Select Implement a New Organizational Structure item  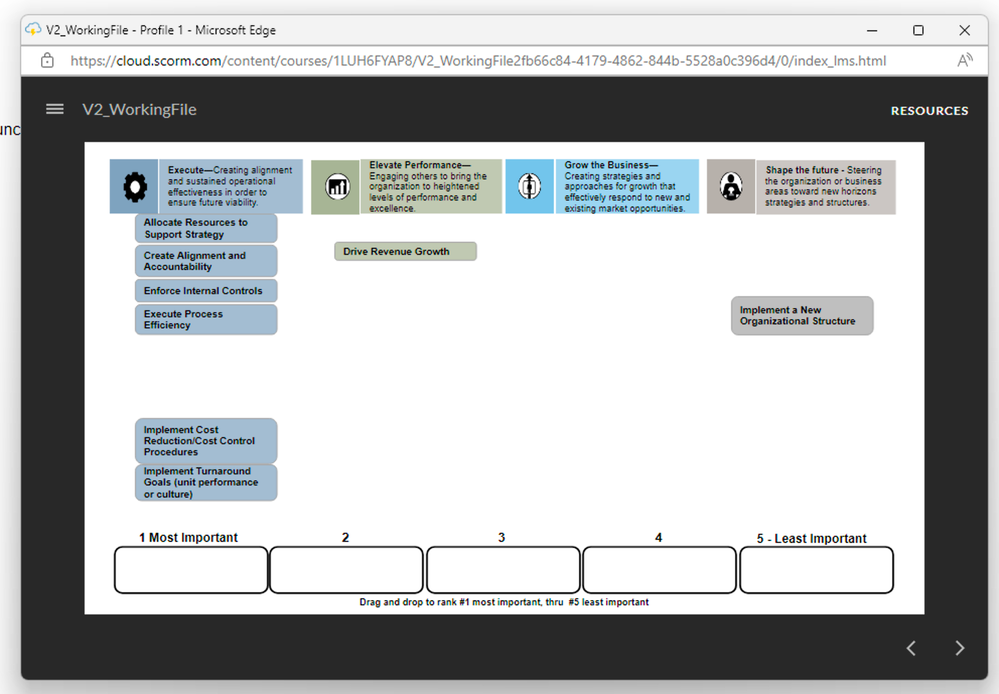click(802, 315)
